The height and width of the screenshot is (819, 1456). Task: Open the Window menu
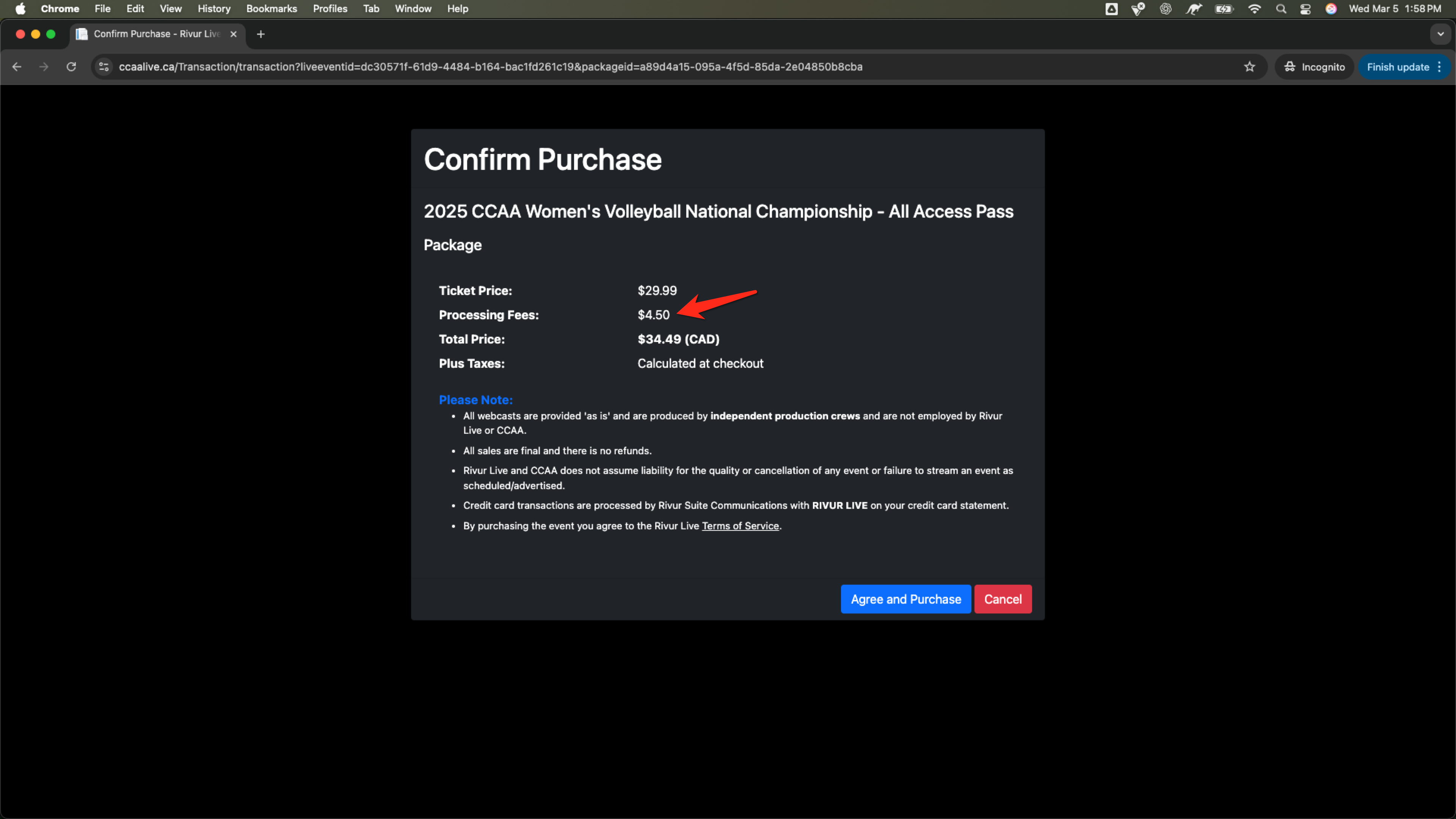(413, 8)
